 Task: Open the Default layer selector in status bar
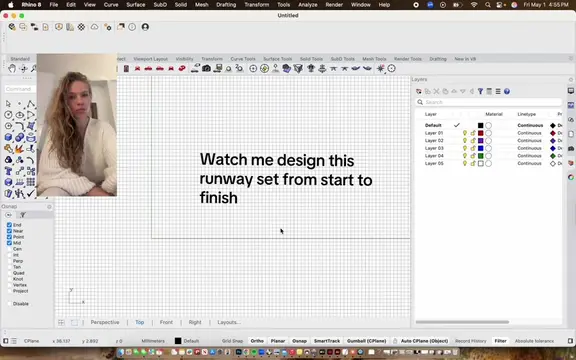[187, 341]
